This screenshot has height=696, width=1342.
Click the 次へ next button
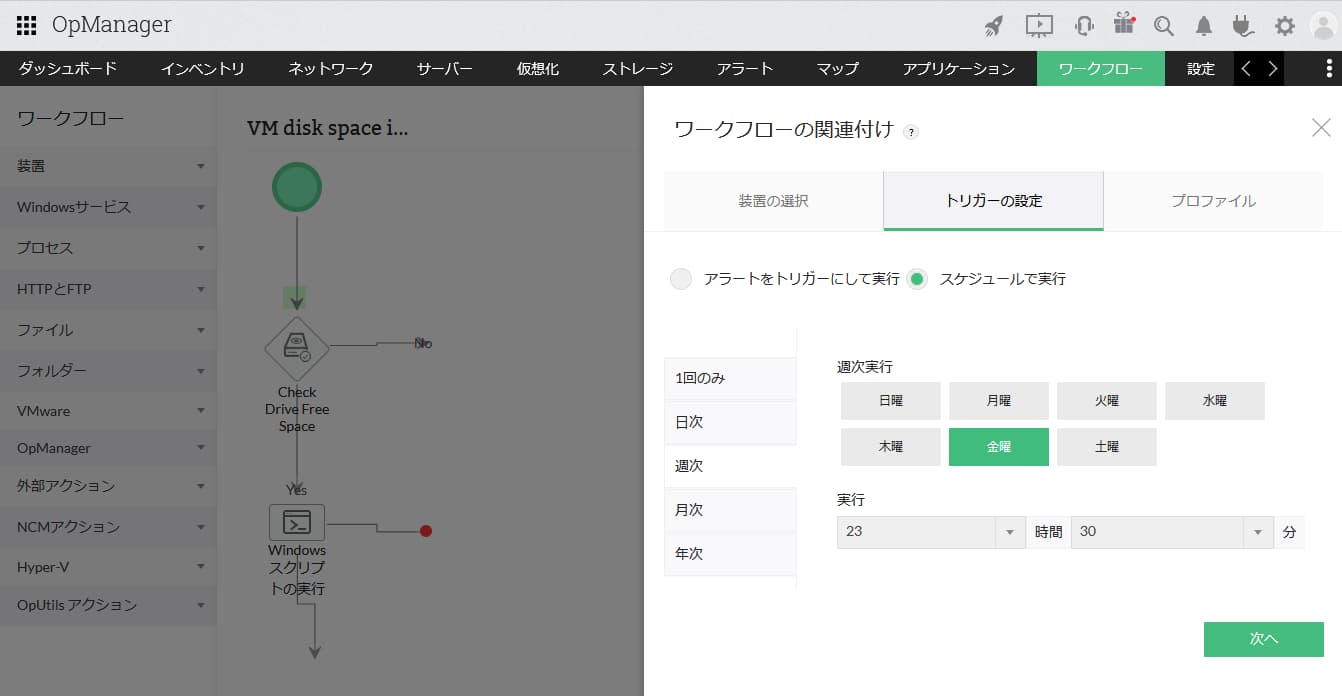(x=1264, y=639)
